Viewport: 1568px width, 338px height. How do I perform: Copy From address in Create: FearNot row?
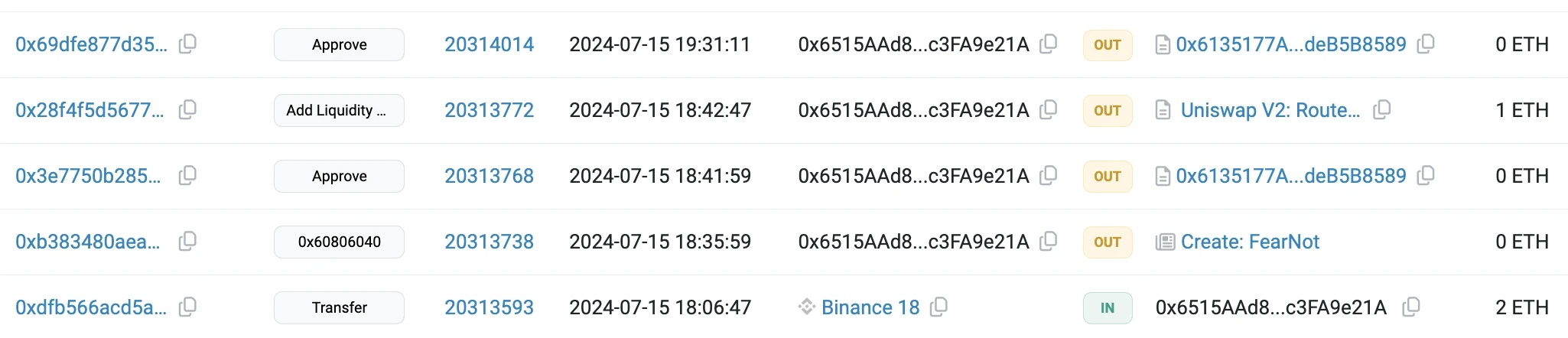point(1049,242)
